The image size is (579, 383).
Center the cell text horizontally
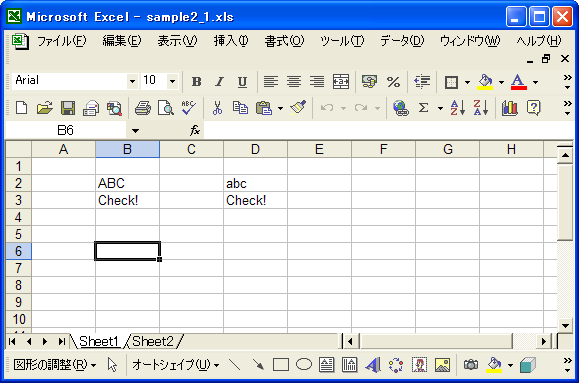(294, 82)
